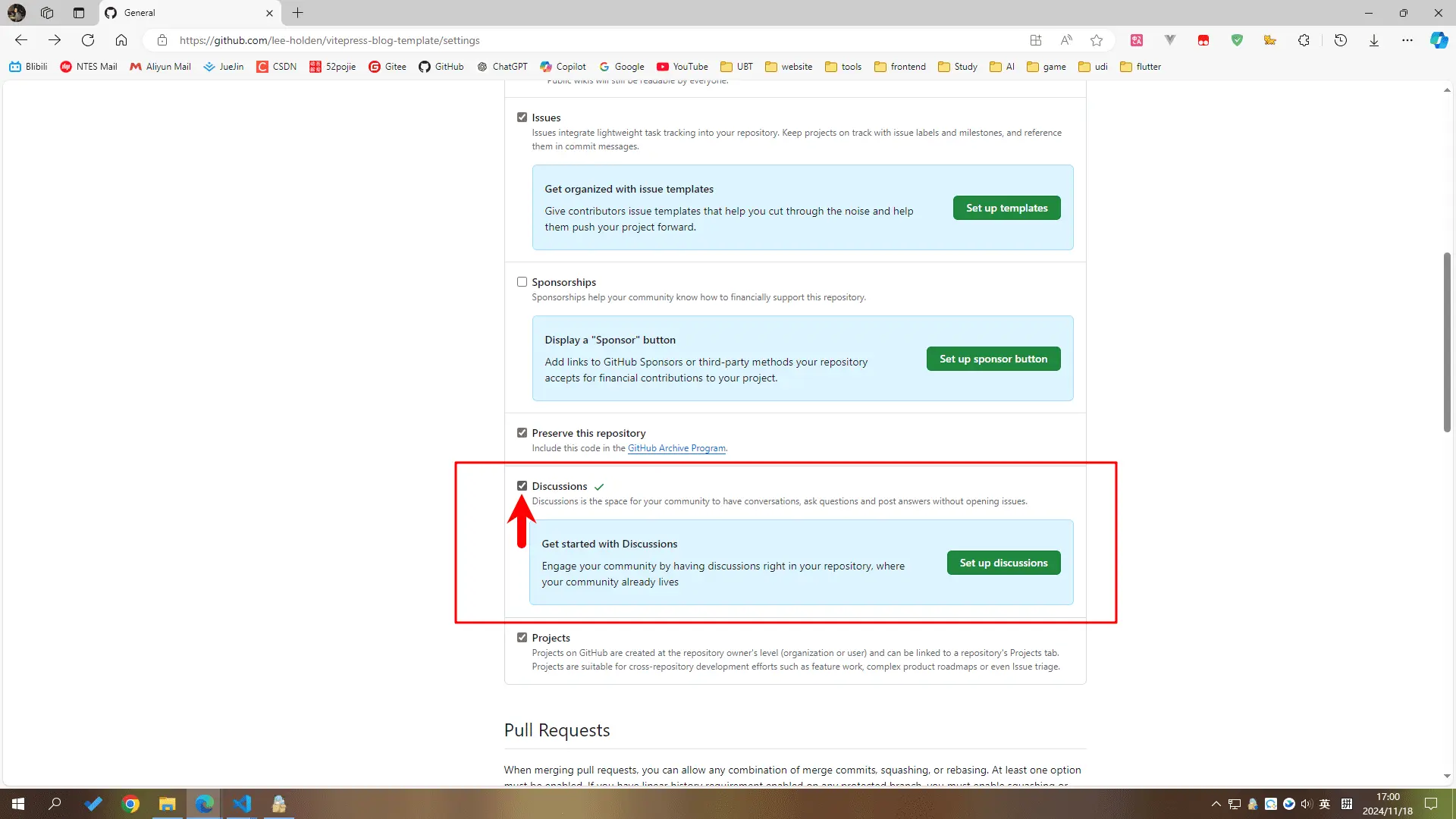The height and width of the screenshot is (819, 1456).
Task: Add page to favorites star icon
Action: tap(1097, 40)
